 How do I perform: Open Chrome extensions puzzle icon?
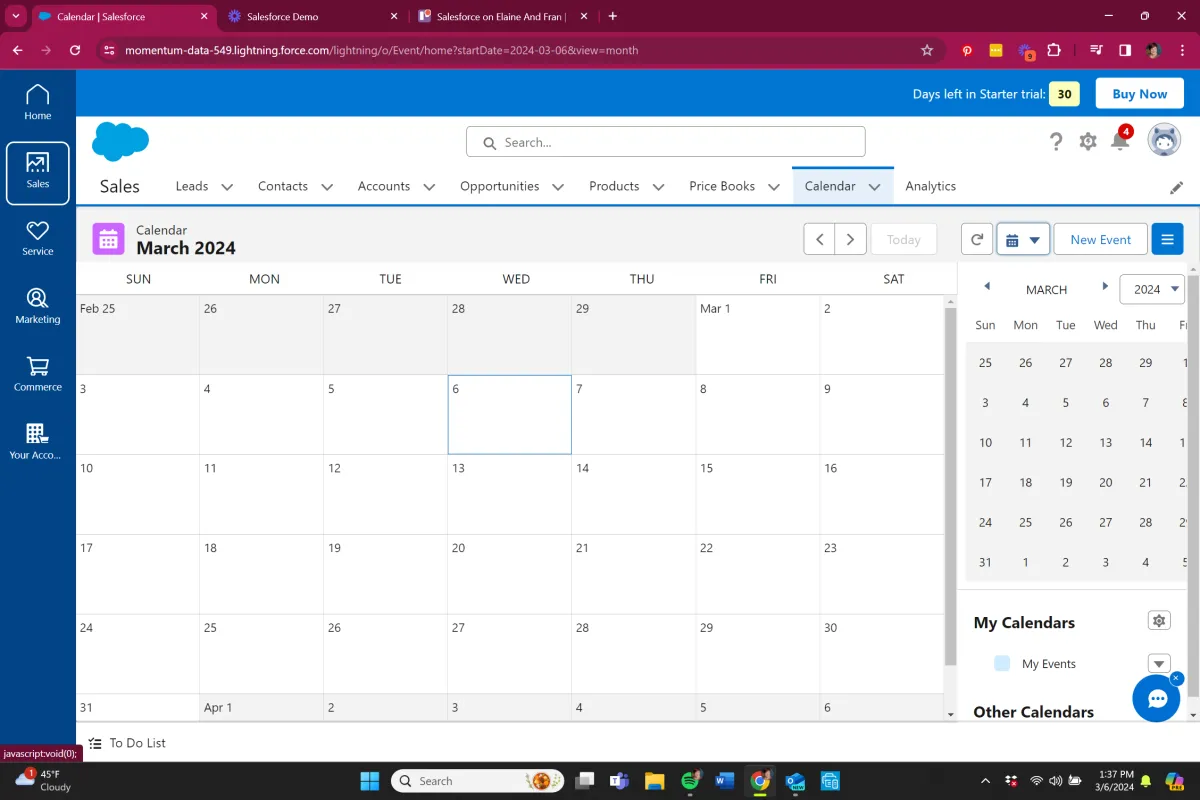point(1054,50)
